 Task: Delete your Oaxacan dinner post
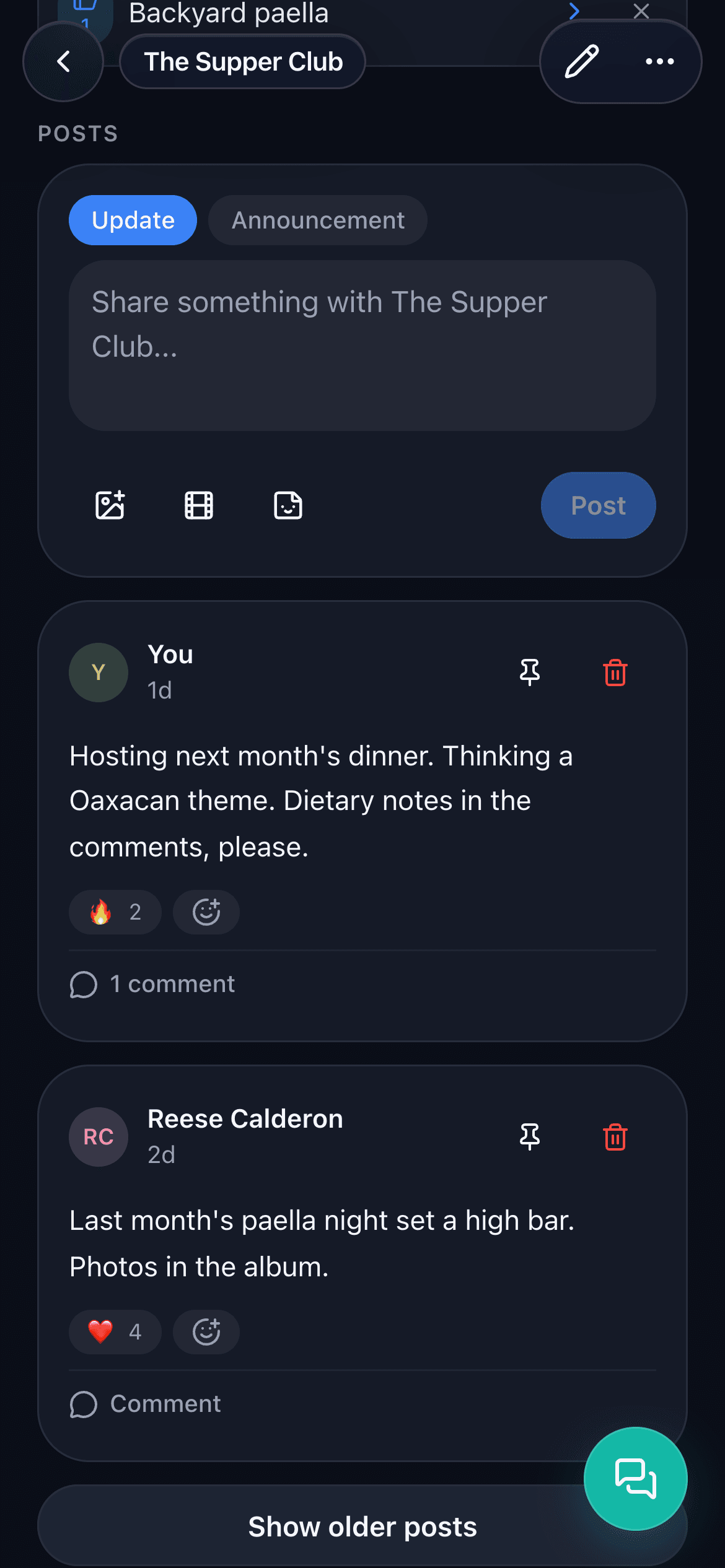point(615,673)
